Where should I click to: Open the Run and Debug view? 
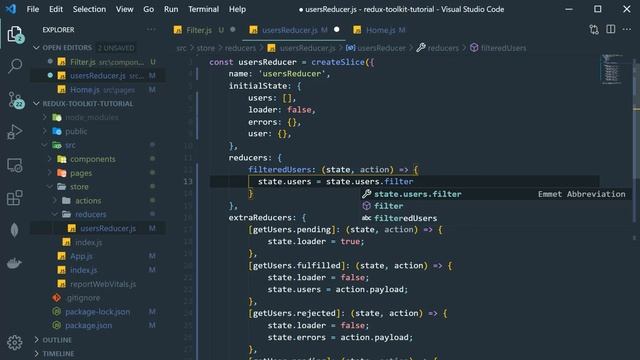[15, 132]
